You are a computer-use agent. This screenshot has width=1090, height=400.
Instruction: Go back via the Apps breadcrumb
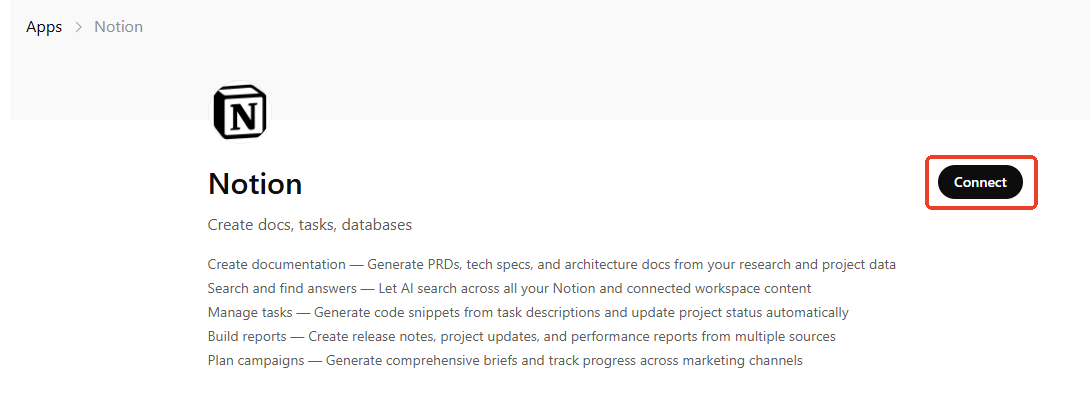[x=44, y=27]
